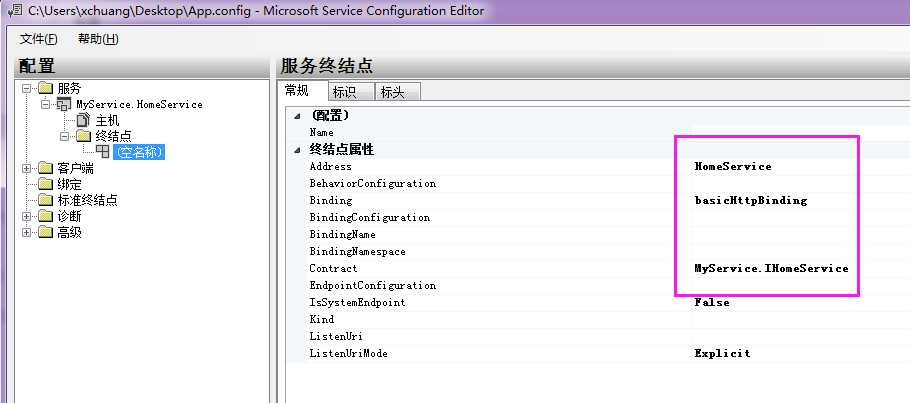
Task: Select the IsSystemEndpoint False value
Action: (712, 302)
